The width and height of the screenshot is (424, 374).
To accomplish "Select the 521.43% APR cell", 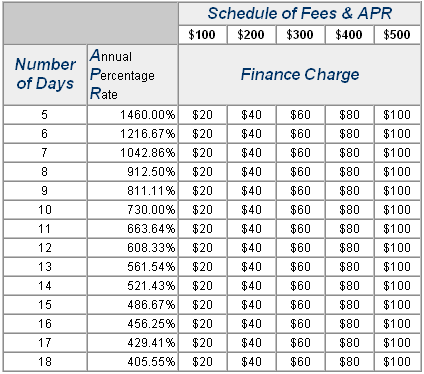I will tap(132, 286).
